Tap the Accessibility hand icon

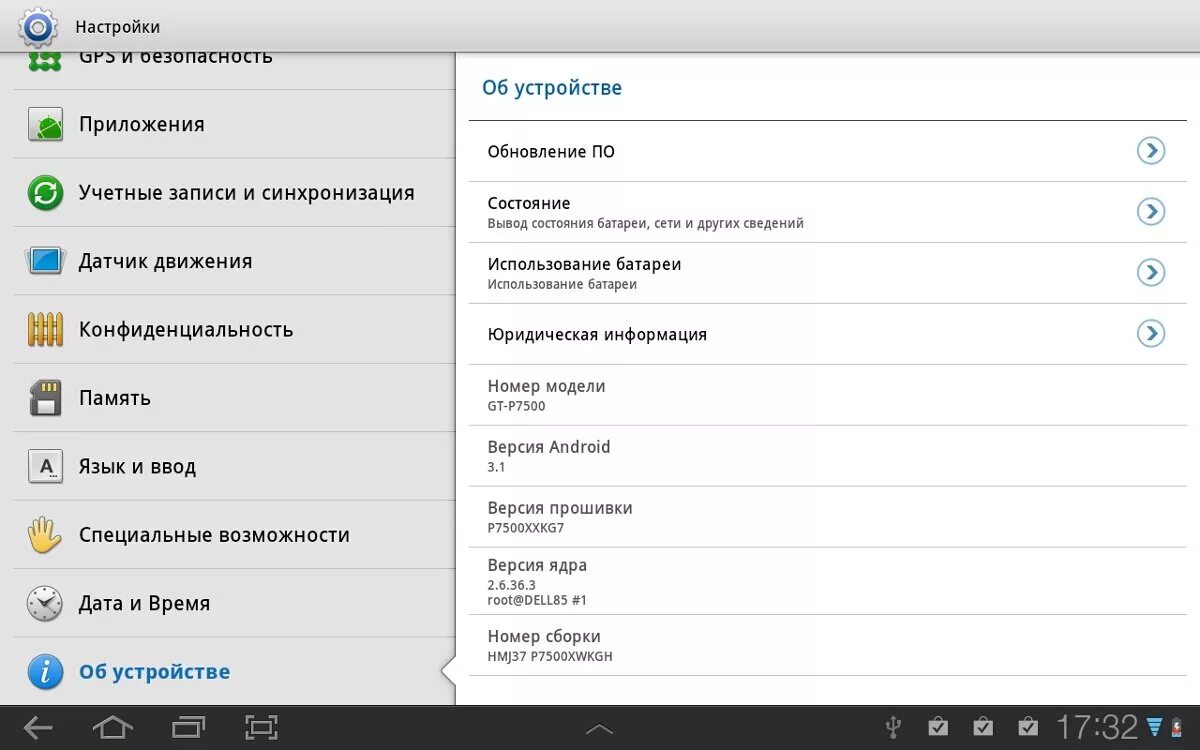[45, 535]
